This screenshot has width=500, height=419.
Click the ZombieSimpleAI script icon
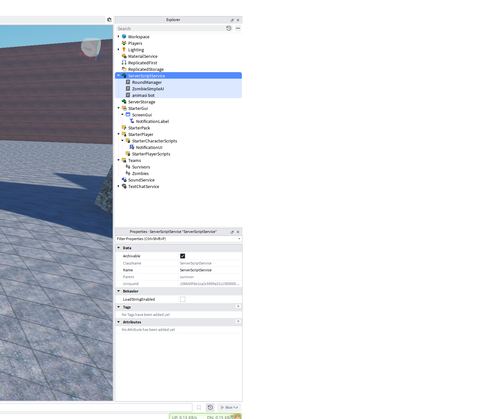pyautogui.click(x=128, y=89)
